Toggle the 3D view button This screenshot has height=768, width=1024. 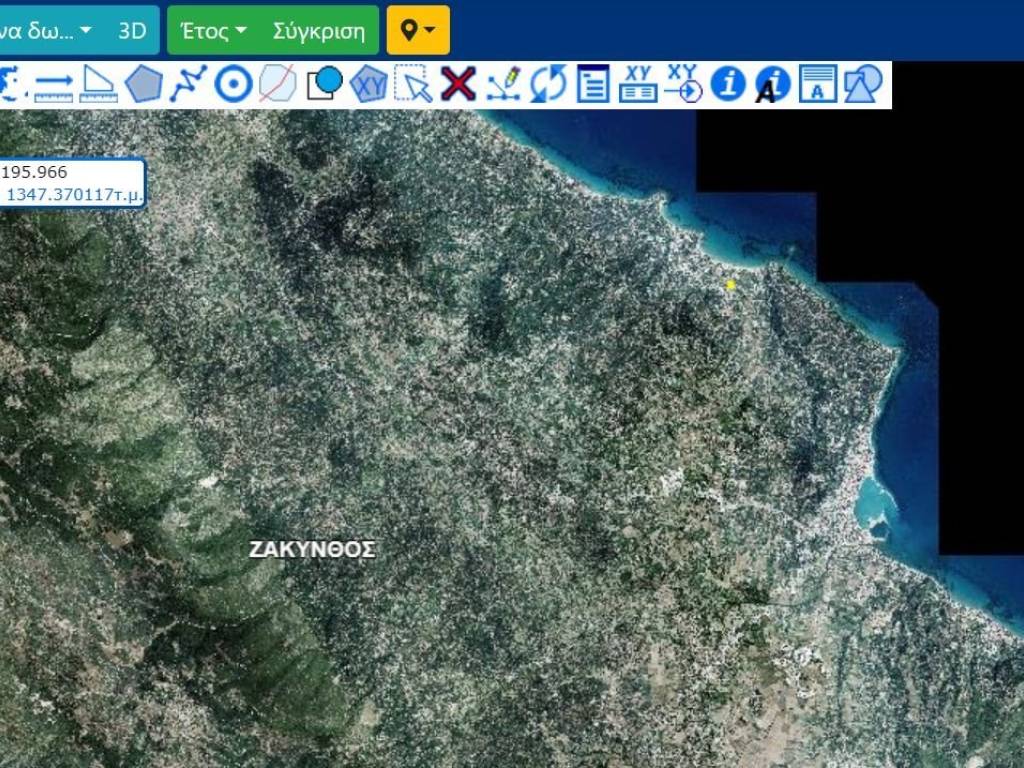click(x=132, y=30)
